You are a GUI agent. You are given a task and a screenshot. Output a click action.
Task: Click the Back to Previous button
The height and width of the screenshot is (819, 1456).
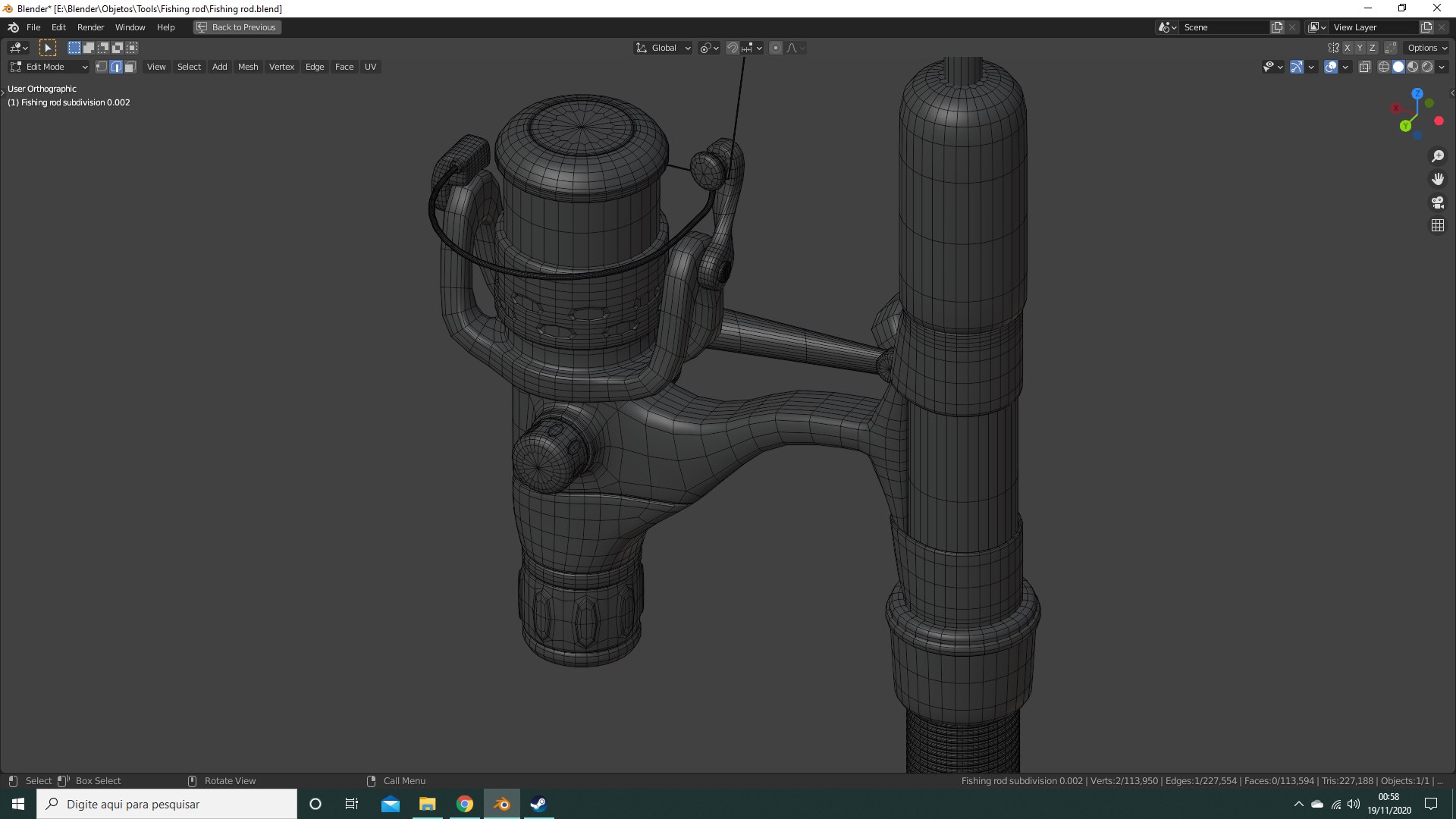237,27
